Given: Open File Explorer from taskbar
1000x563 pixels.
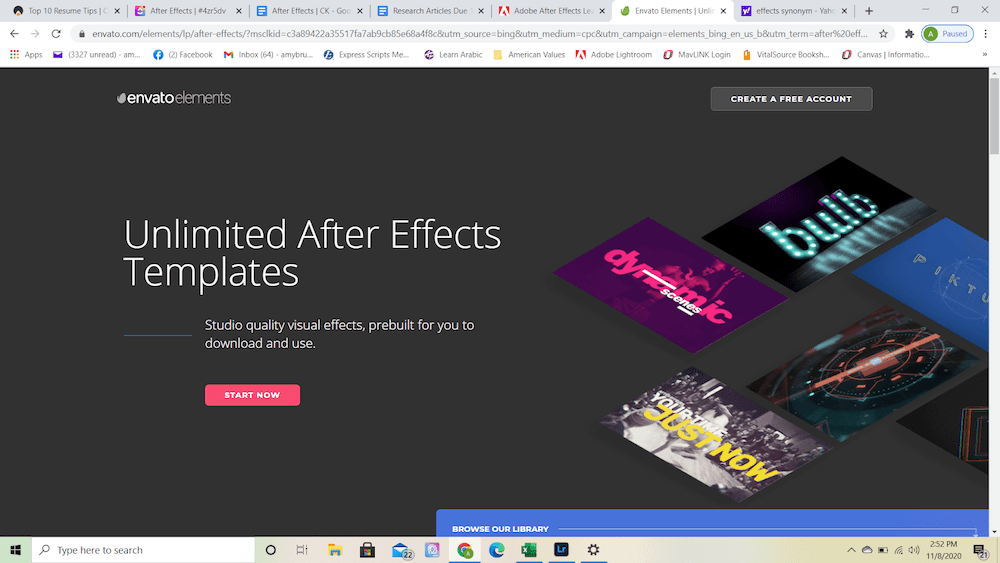Looking at the screenshot, I should point(335,550).
